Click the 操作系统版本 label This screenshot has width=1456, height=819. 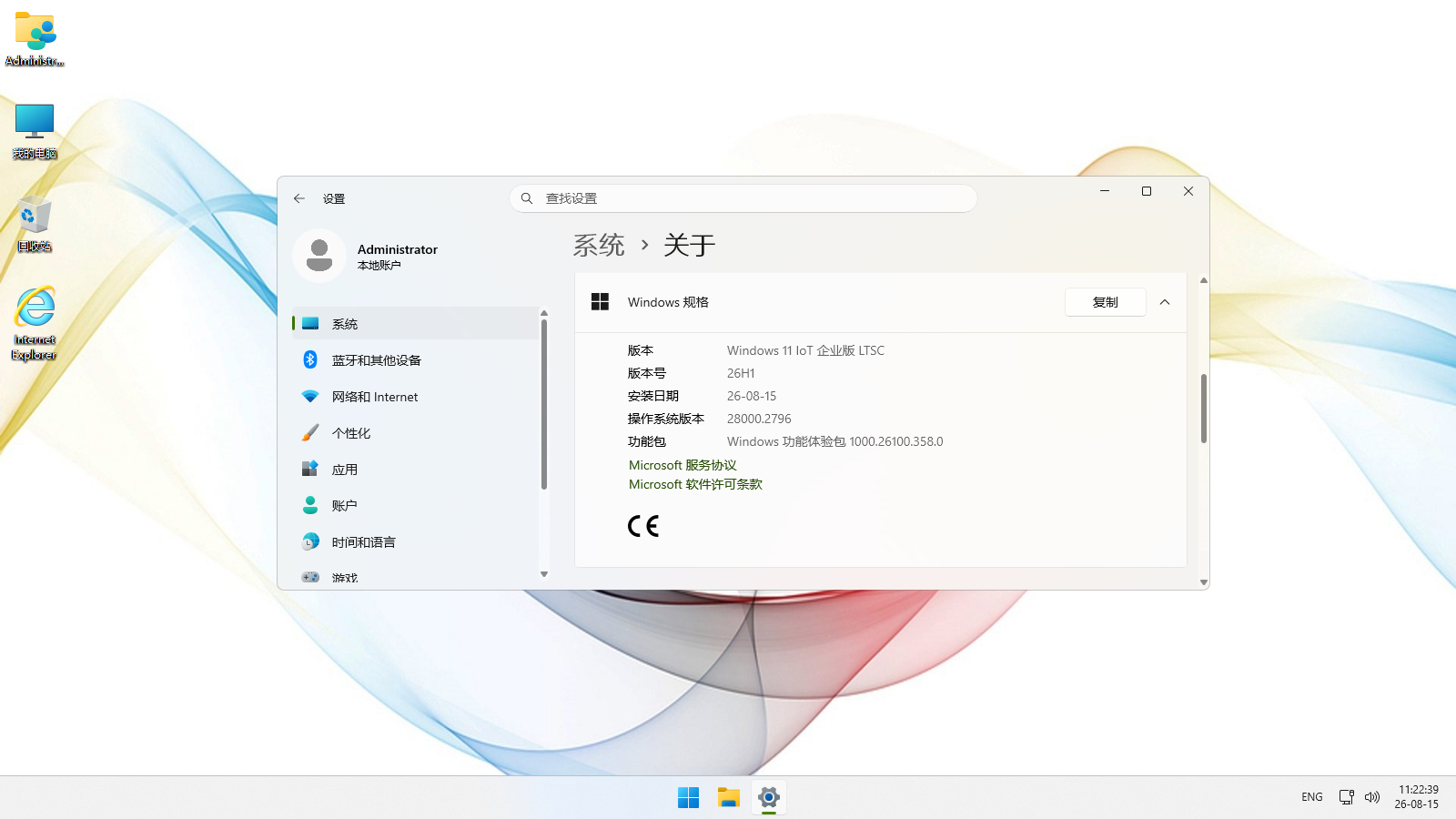click(666, 419)
